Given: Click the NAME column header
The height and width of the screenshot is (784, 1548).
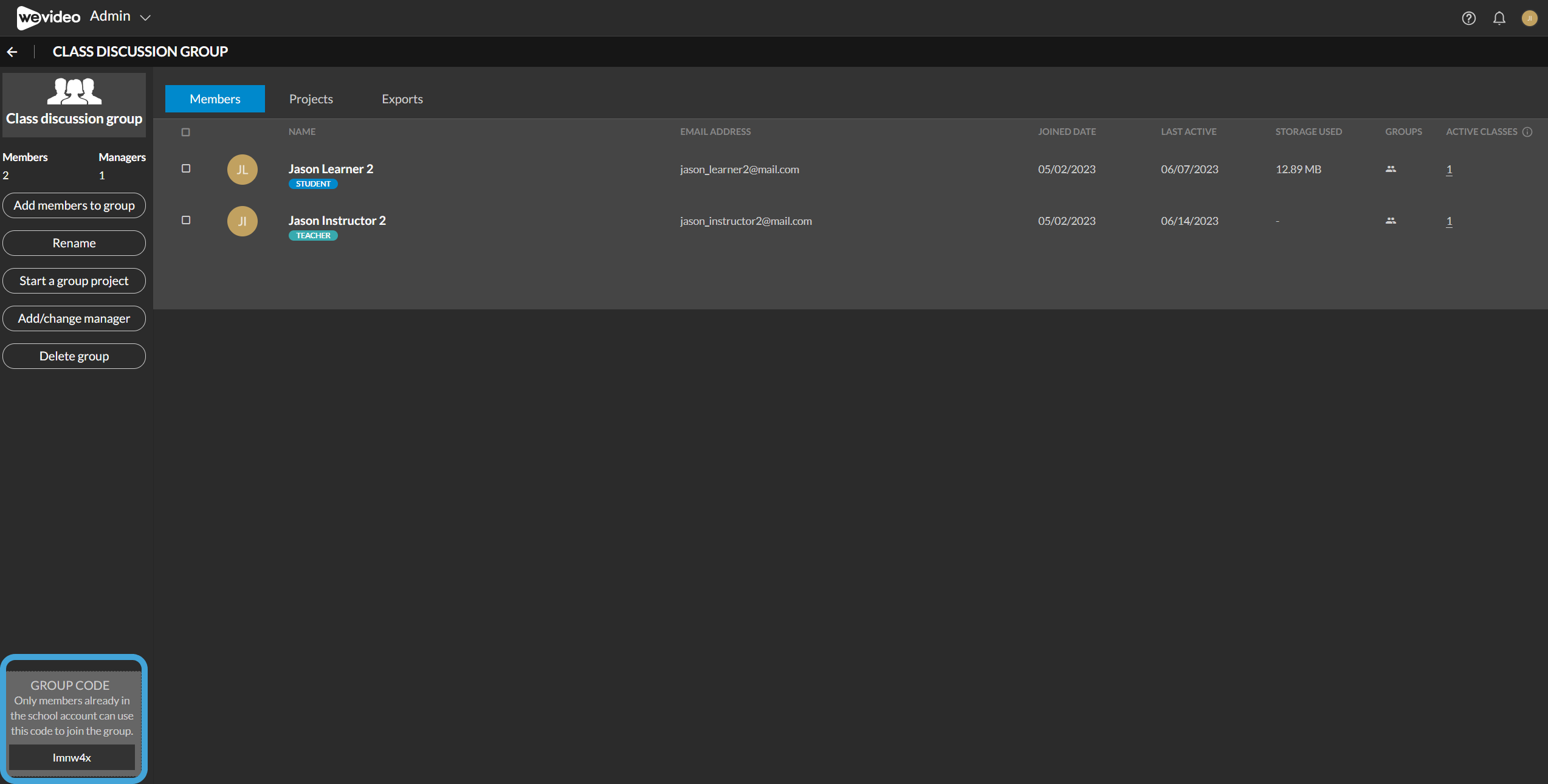Looking at the screenshot, I should (x=302, y=132).
